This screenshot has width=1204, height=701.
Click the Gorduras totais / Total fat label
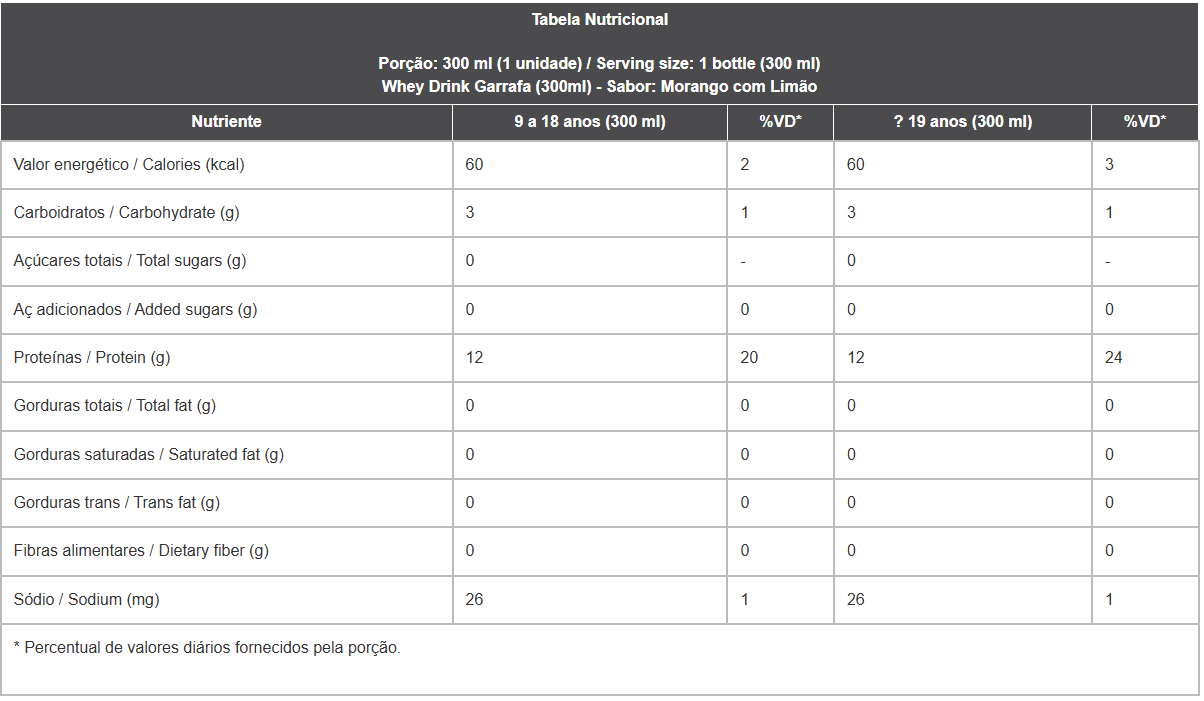[115, 405]
